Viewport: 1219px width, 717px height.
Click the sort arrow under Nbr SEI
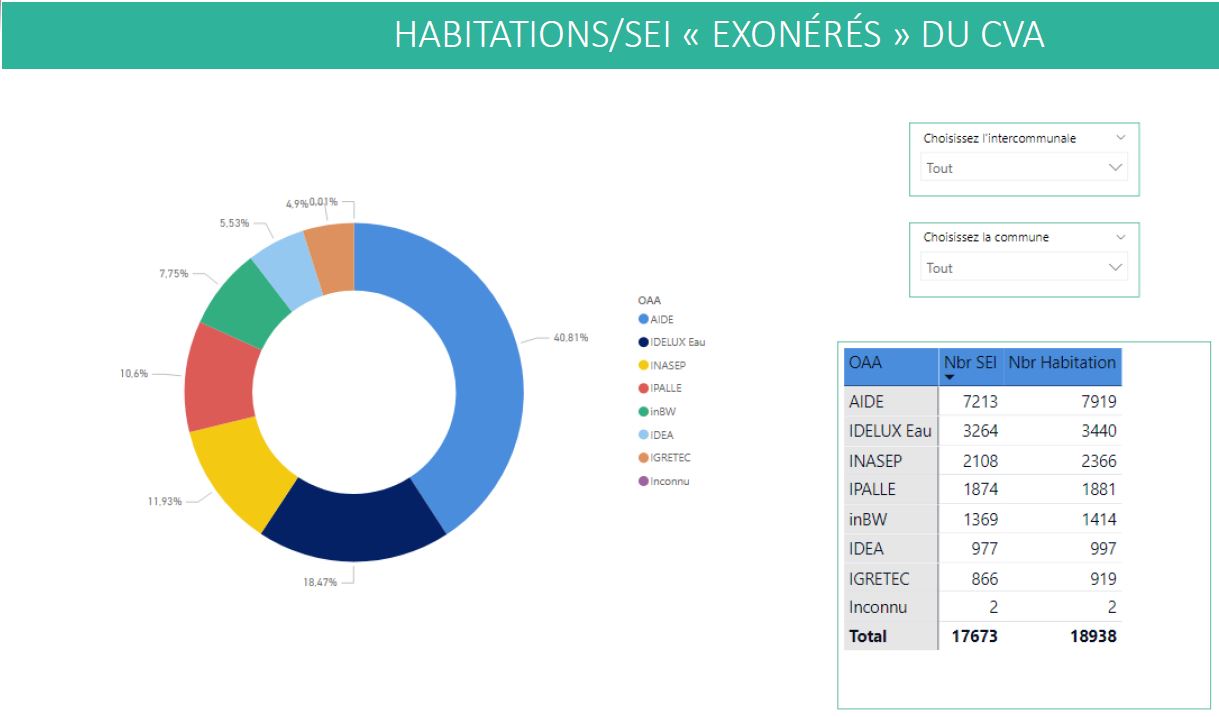(949, 378)
